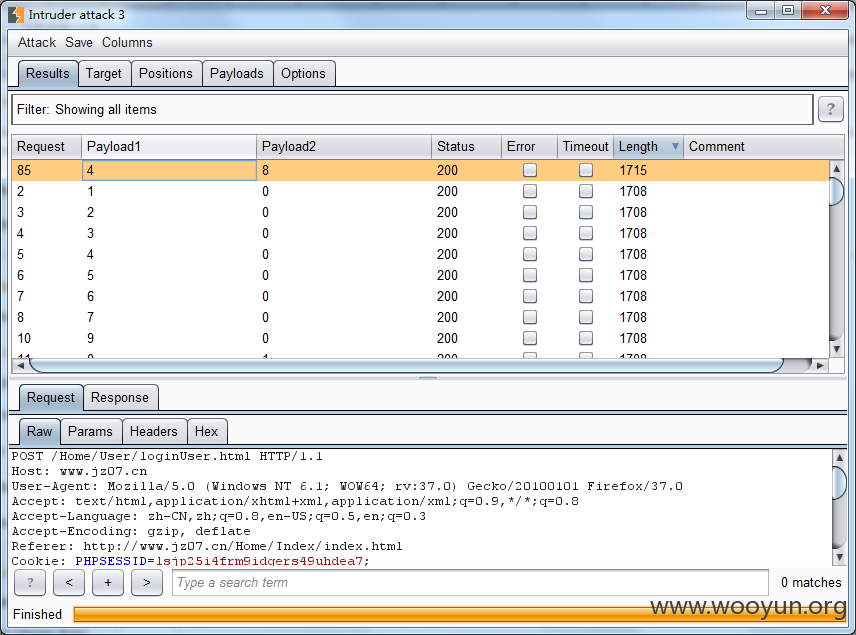856x635 pixels.
Task: Click the Burp Intruder window icon
Action: [x=16, y=14]
